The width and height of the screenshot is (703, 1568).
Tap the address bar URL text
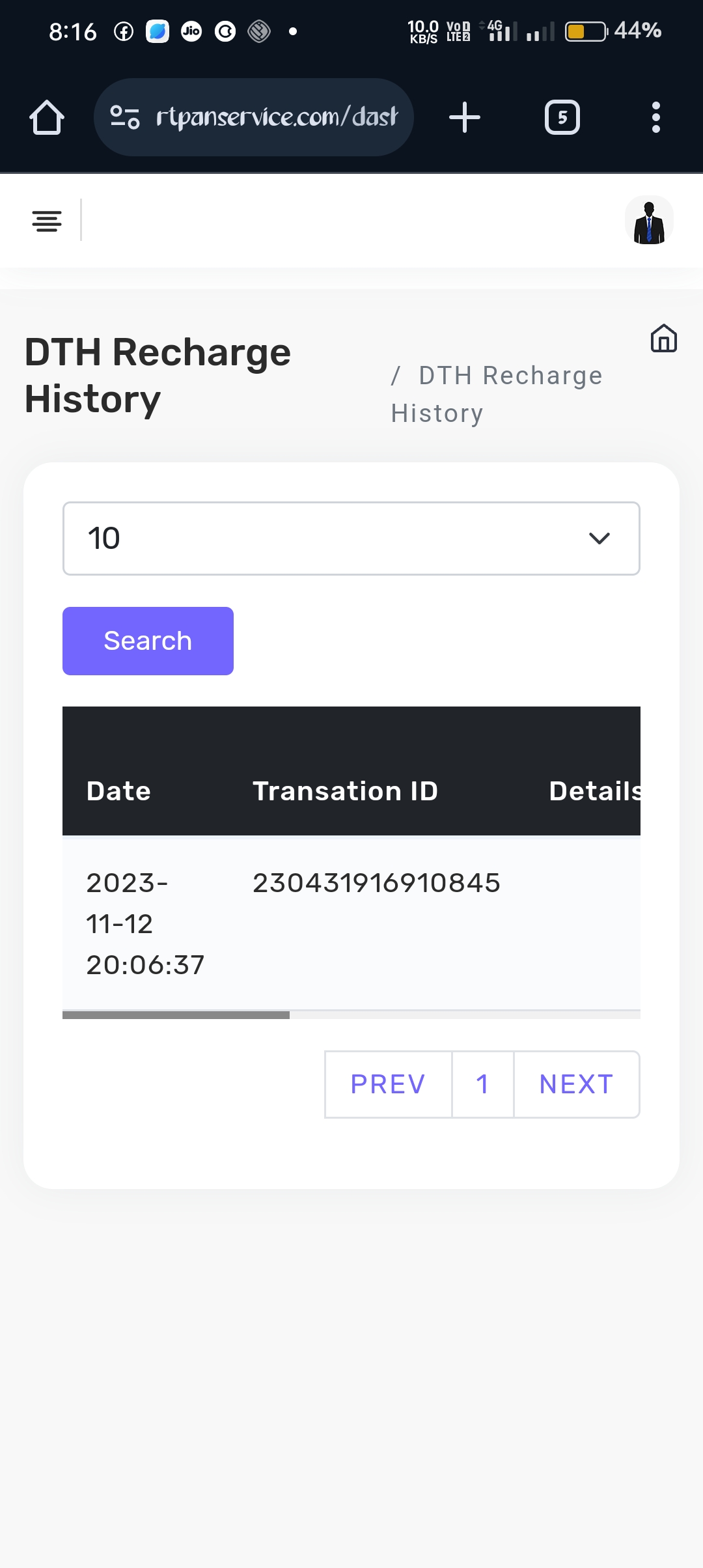(x=277, y=117)
